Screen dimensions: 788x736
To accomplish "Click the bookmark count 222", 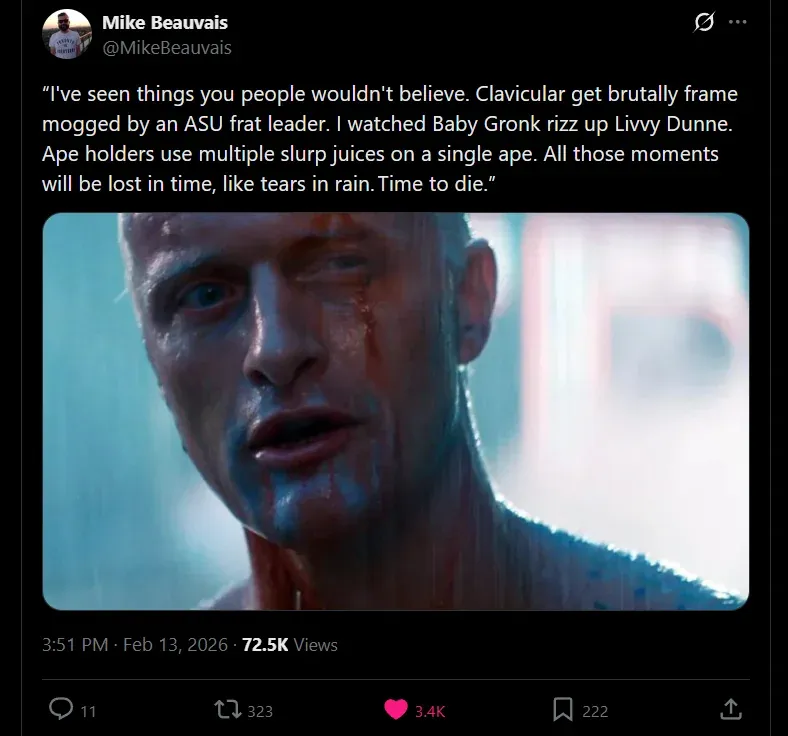I will pos(595,711).
